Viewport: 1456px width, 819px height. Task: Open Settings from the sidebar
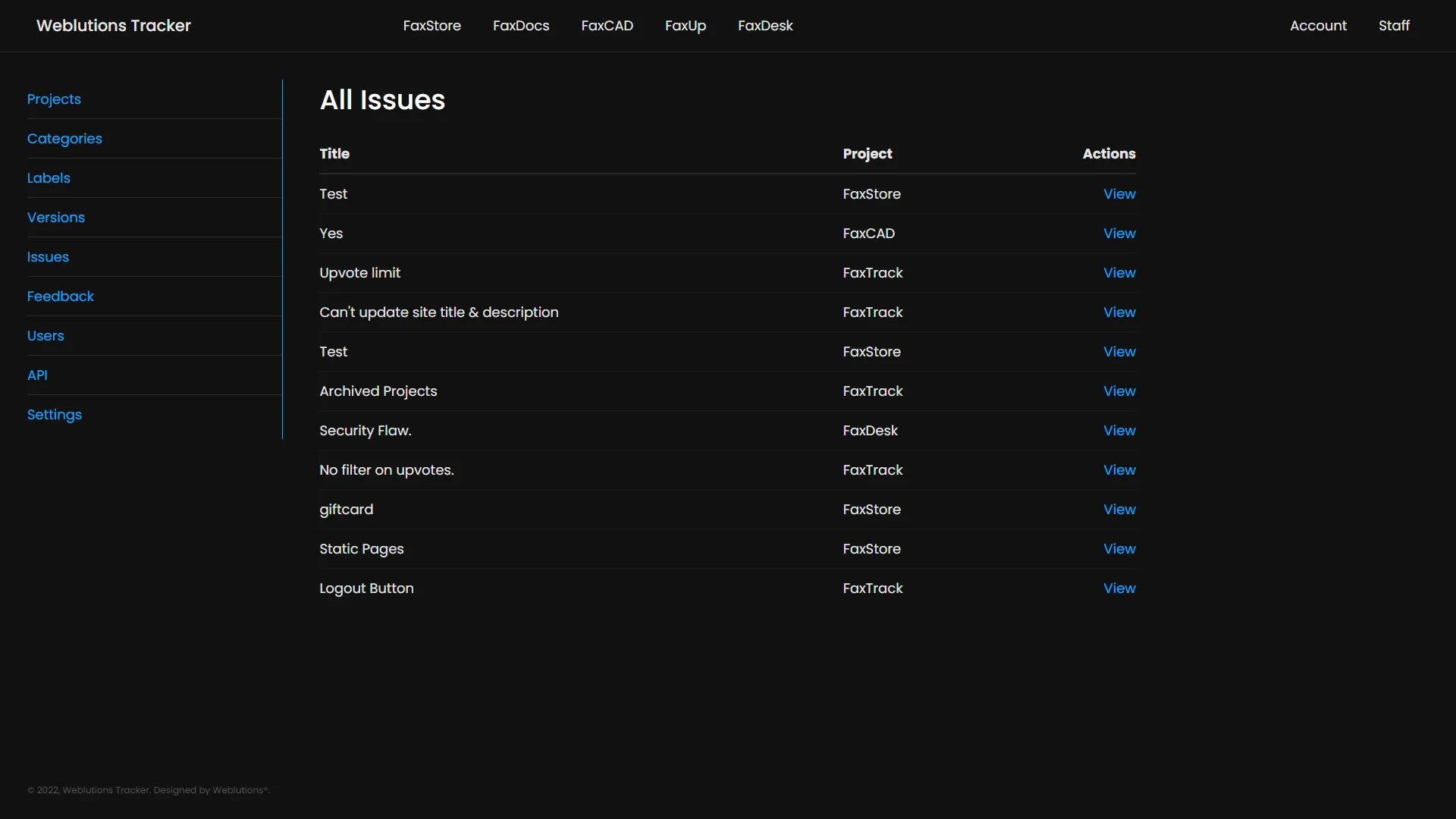(x=54, y=415)
